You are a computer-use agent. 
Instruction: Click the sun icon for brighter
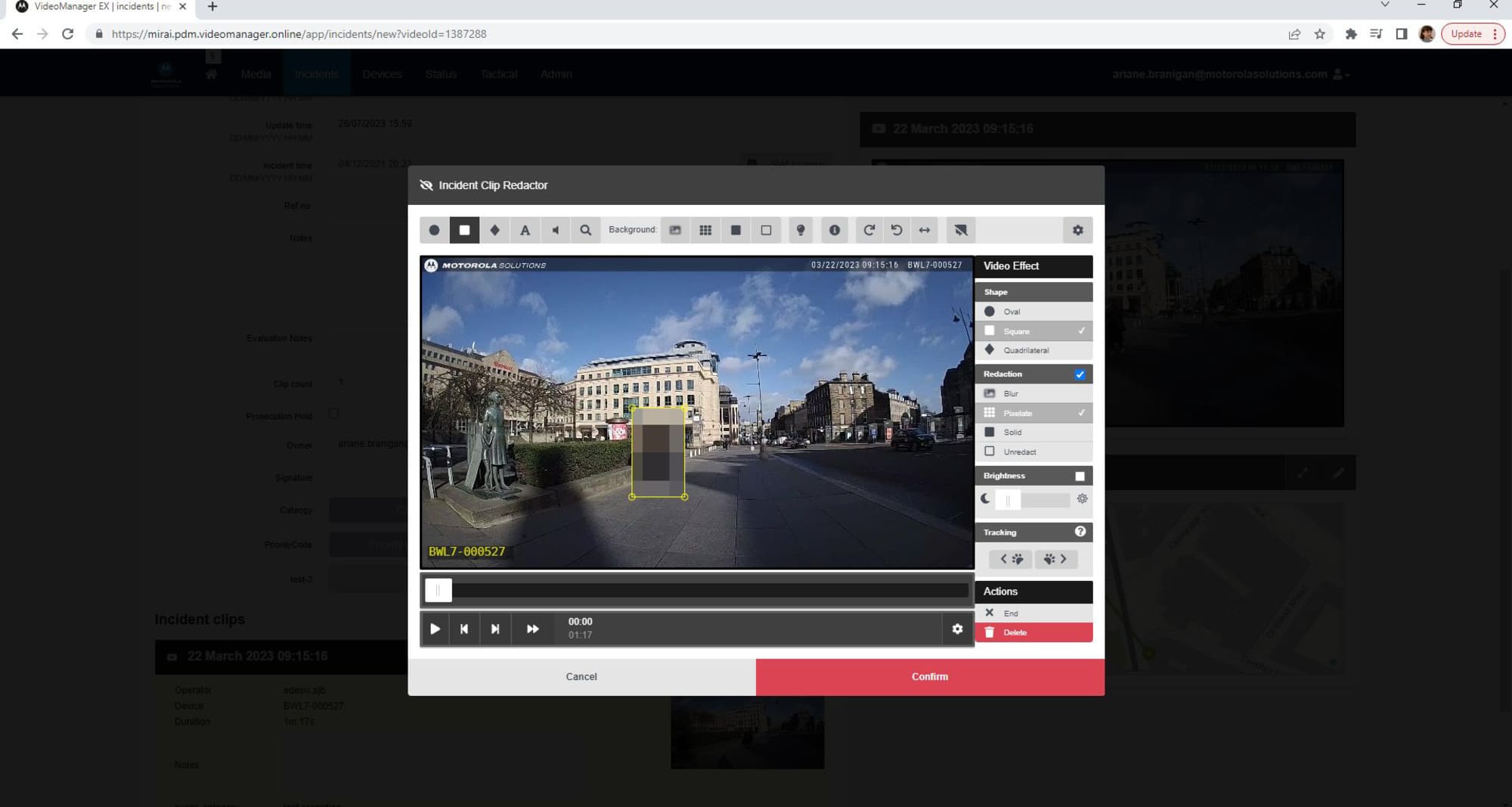[x=1082, y=499]
